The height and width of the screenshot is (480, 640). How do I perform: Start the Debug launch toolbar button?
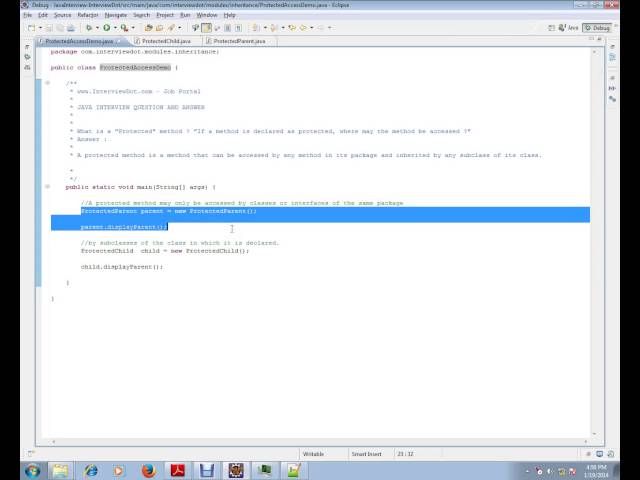pyautogui.click(x=89, y=28)
